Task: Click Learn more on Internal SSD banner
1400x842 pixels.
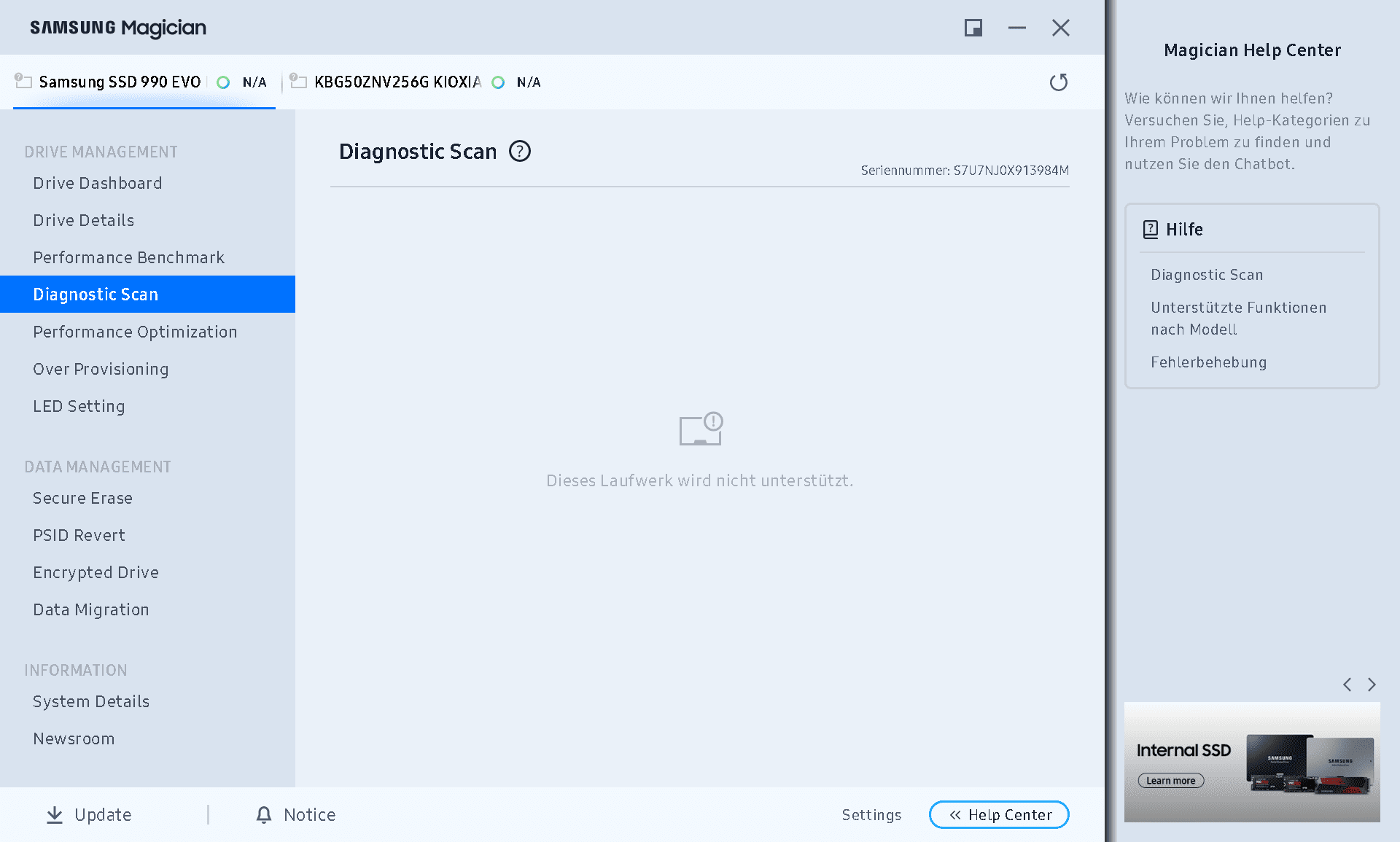Action: (1170, 781)
